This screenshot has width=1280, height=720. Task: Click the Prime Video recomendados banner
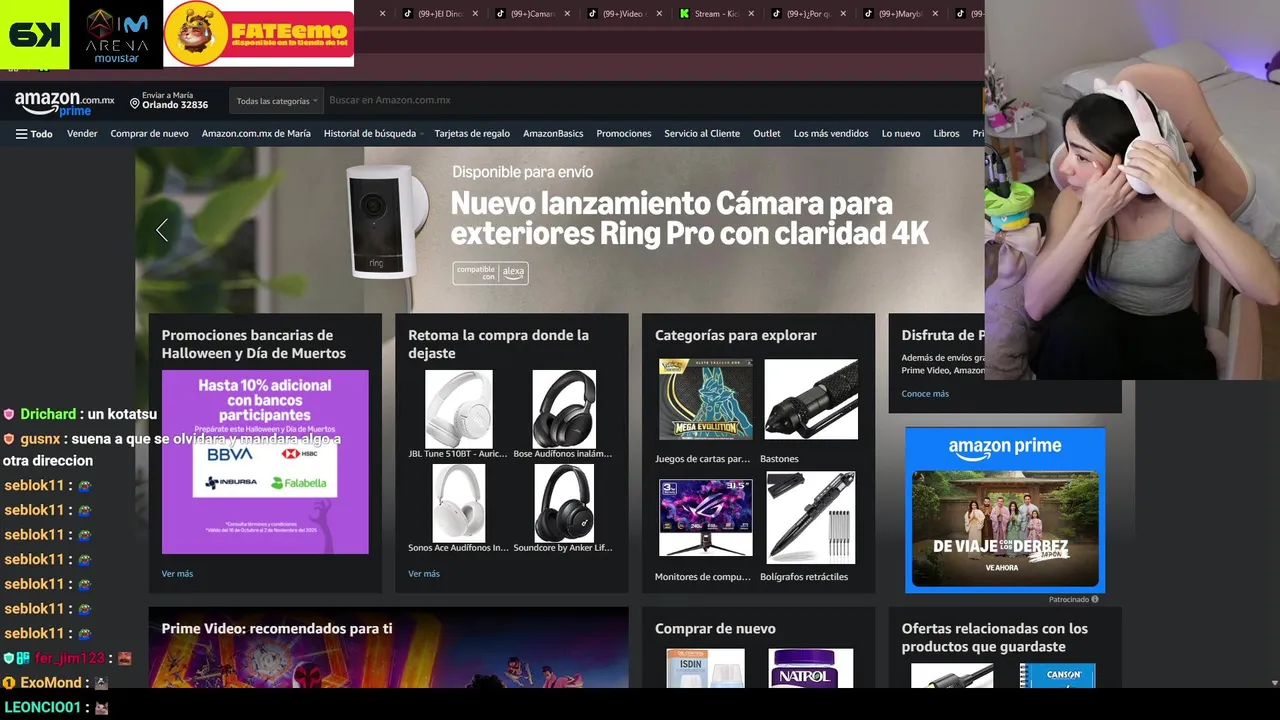(x=389, y=647)
